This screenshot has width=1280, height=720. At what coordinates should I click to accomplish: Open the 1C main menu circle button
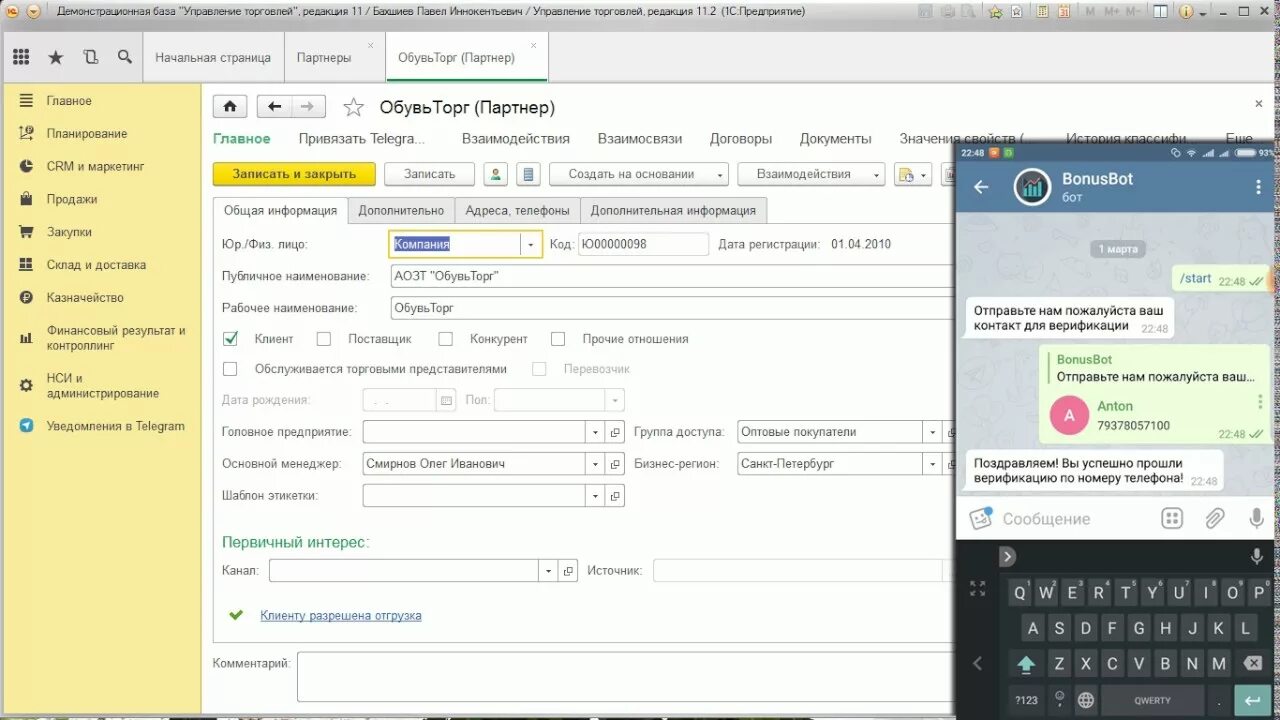[11, 11]
